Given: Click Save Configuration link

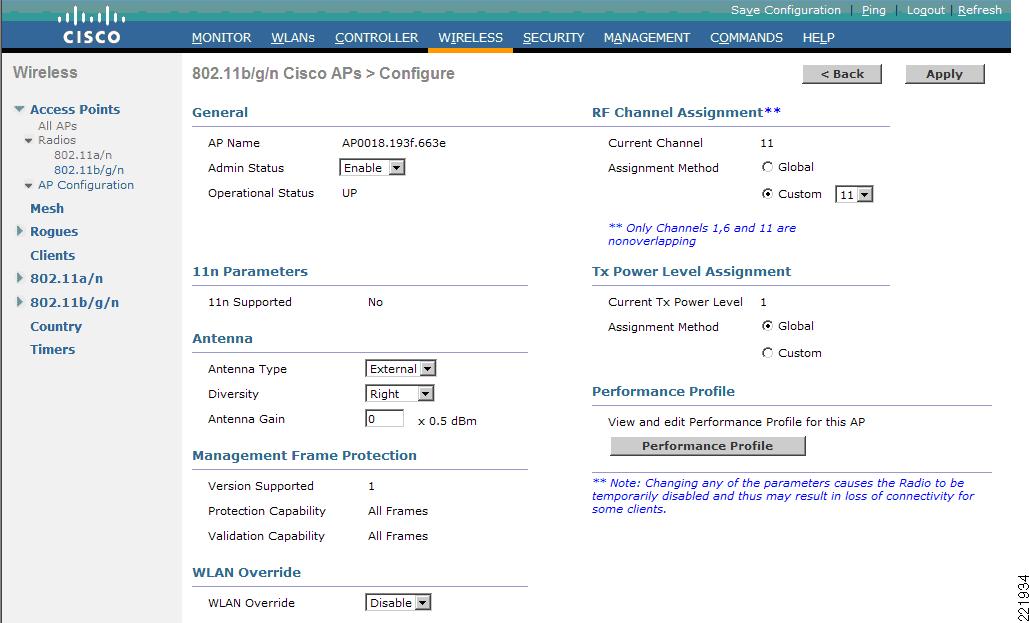Looking at the screenshot, I should coord(786,10).
